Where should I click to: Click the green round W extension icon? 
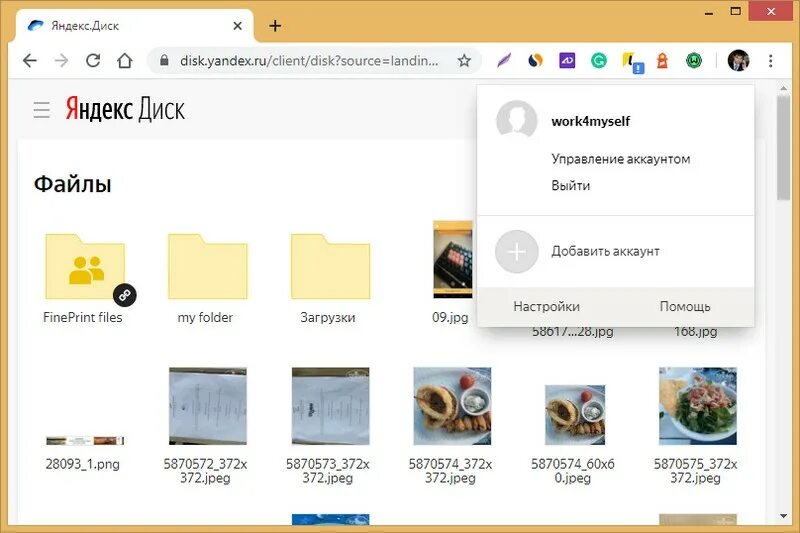(x=694, y=61)
